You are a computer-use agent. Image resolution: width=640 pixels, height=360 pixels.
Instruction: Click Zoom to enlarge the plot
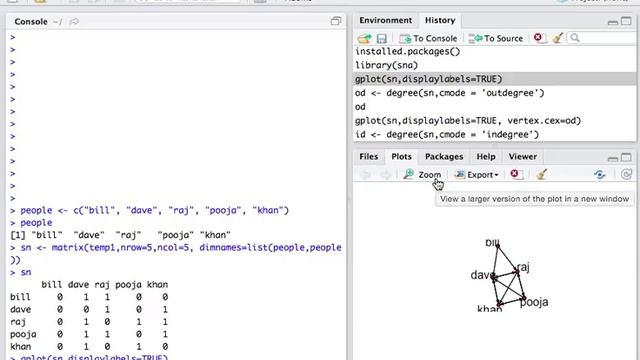[422, 175]
